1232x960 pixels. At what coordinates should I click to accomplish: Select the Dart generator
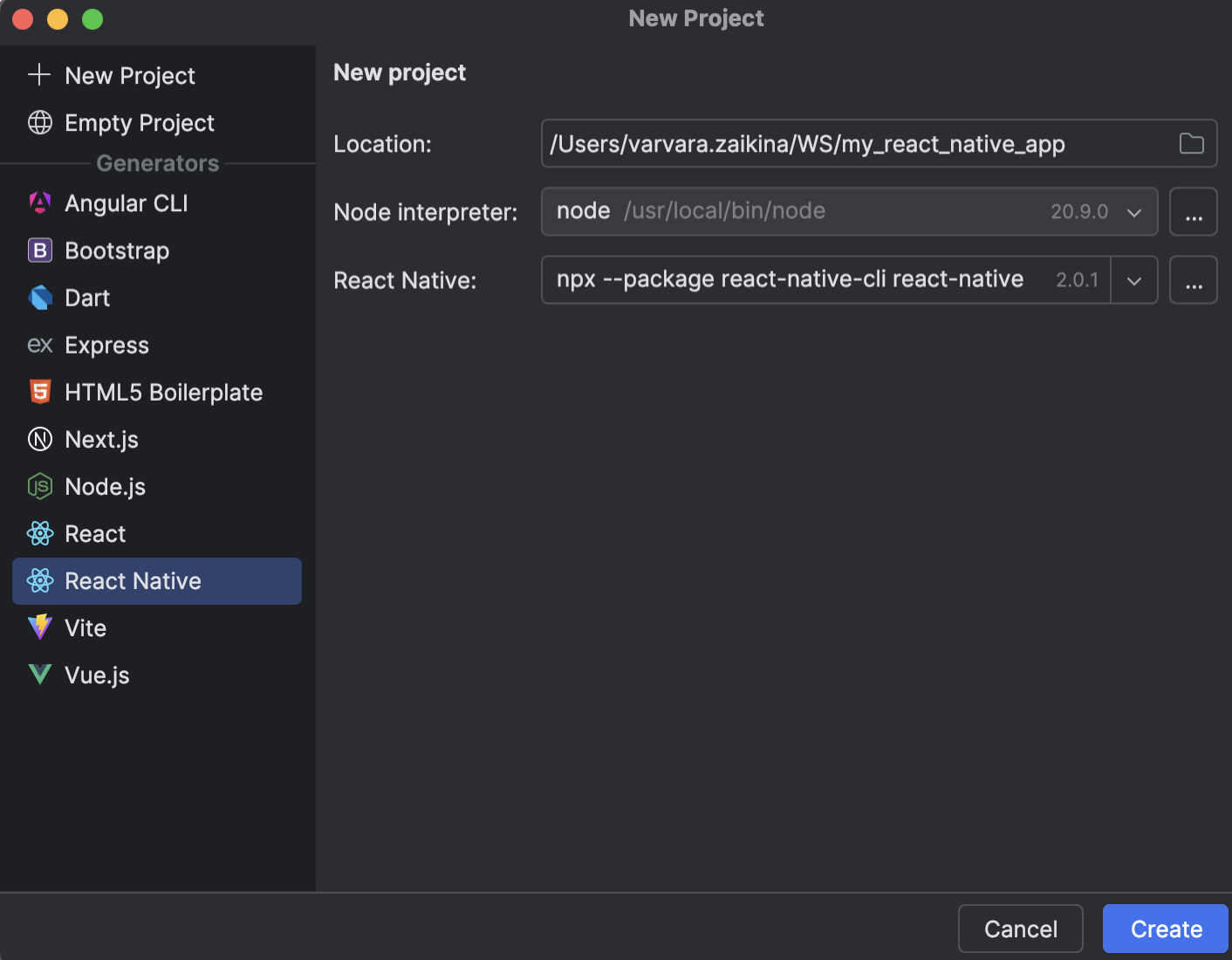[87, 298]
